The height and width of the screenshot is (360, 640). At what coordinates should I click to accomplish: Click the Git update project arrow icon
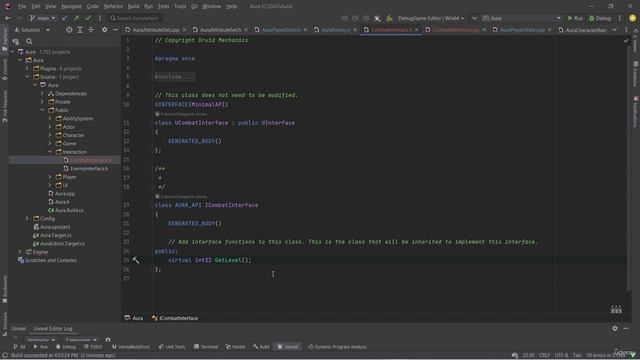point(64,18)
